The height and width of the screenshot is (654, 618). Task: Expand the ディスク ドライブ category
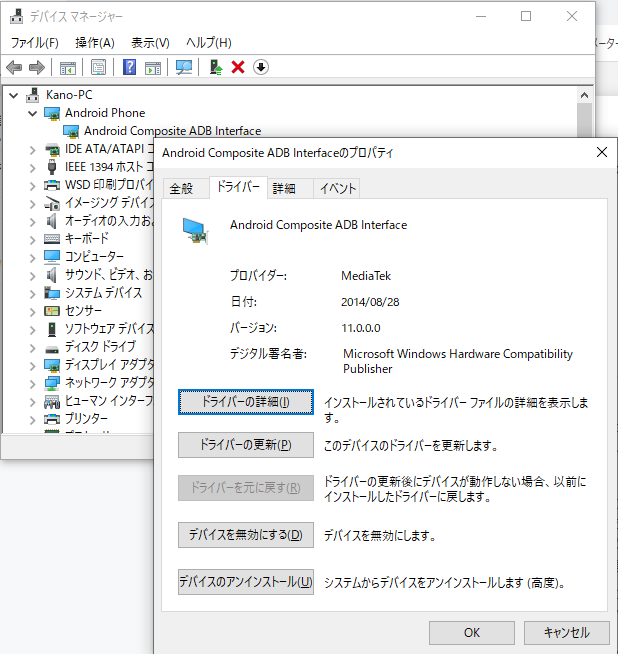pos(33,347)
